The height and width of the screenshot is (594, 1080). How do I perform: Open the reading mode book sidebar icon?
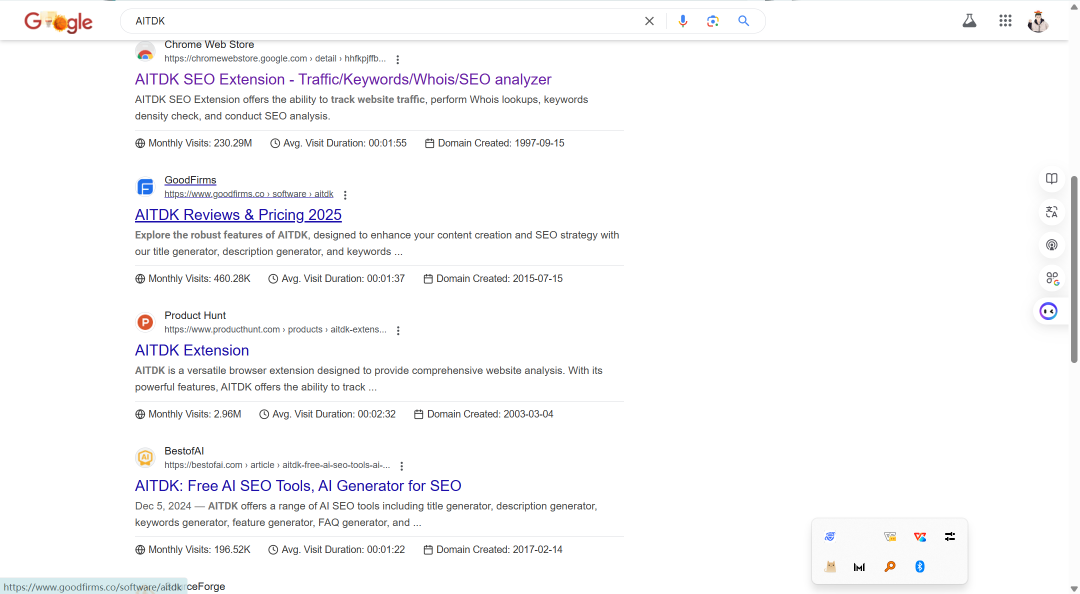(1052, 178)
